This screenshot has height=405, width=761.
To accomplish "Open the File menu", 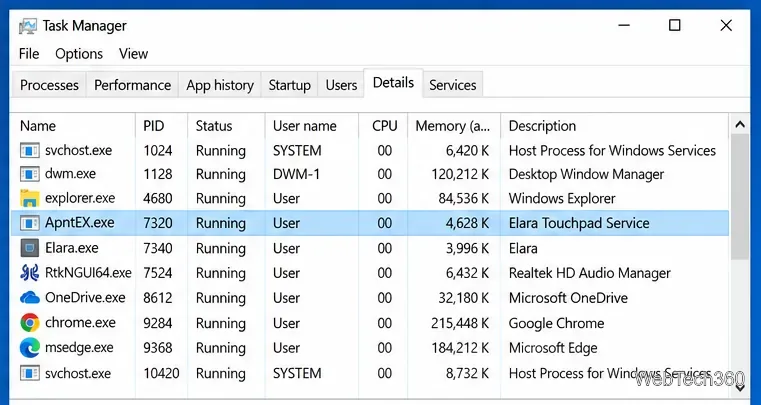I will tap(29, 53).
